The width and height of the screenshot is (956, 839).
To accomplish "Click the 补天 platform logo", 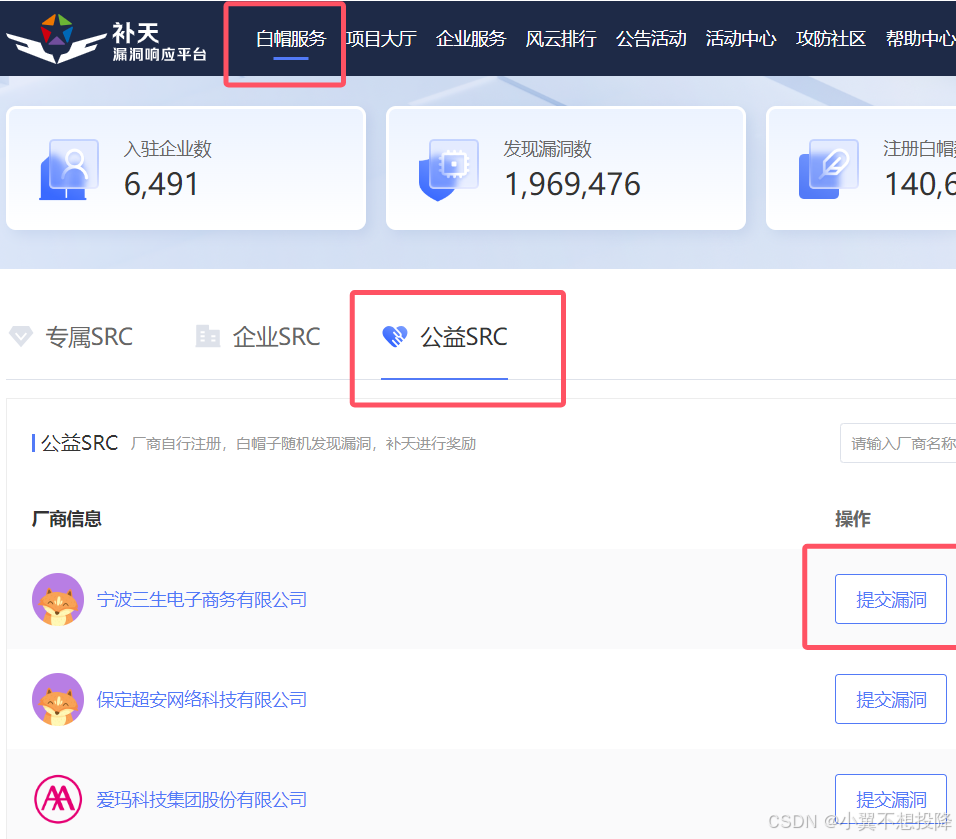I will coord(107,40).
